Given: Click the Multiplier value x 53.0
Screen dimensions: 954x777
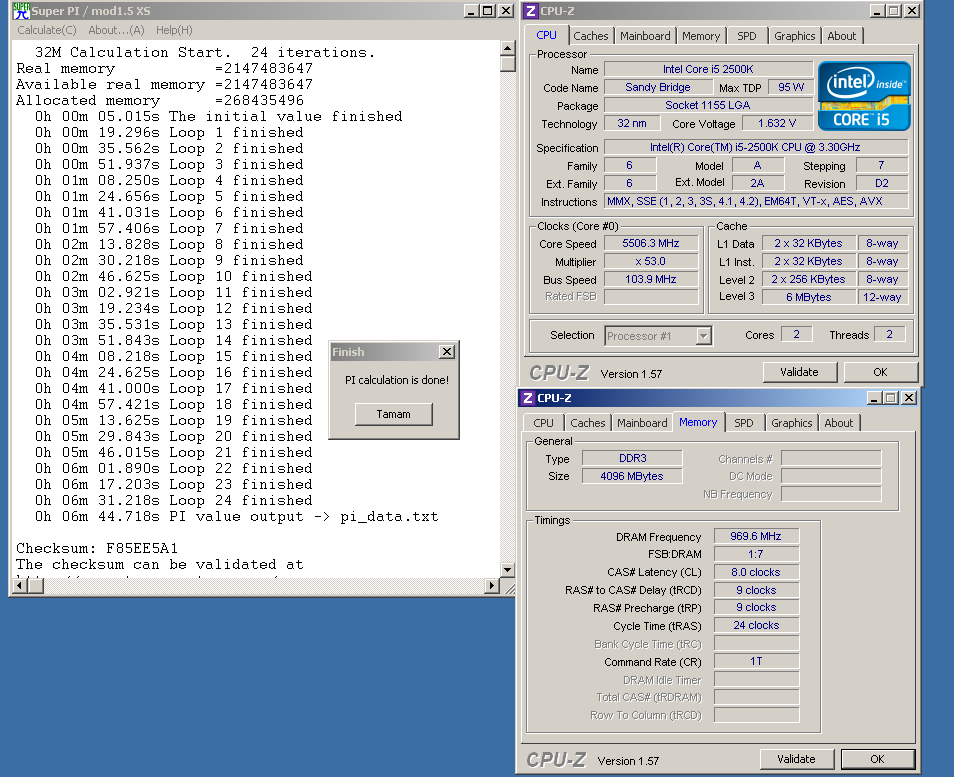Looking at the screenshot, I should click(650, 262).
